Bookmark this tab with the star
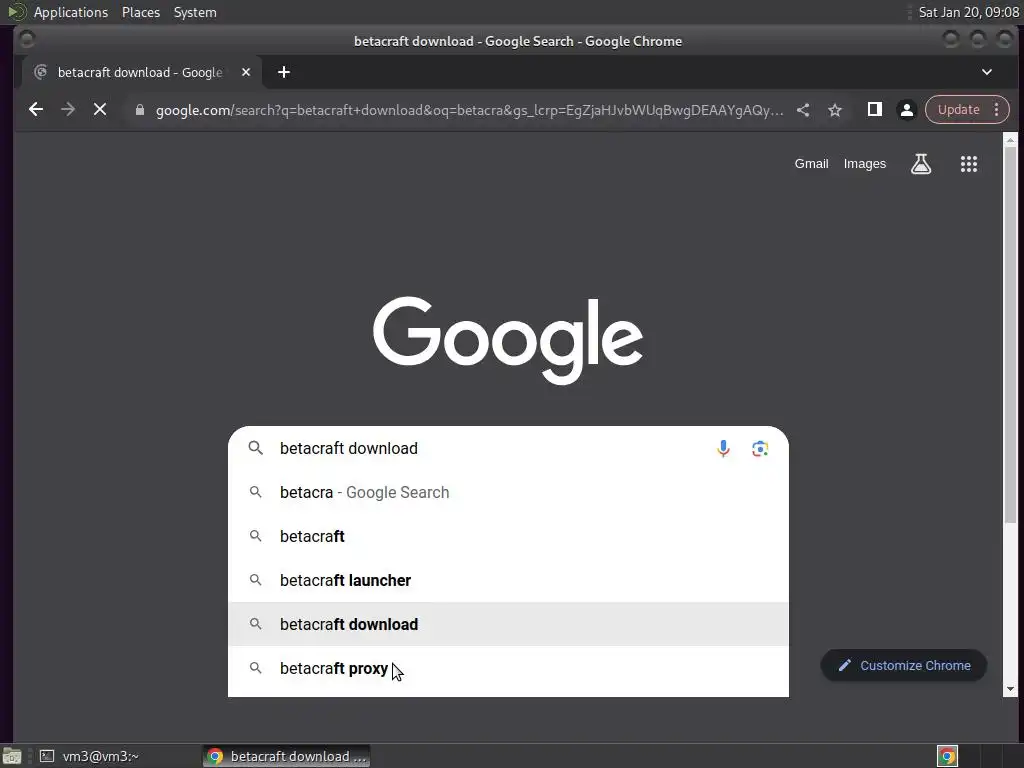 [x=835, y=110]
